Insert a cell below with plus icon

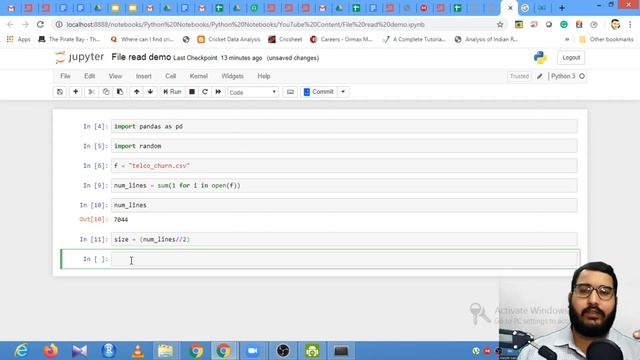point(76,92)
